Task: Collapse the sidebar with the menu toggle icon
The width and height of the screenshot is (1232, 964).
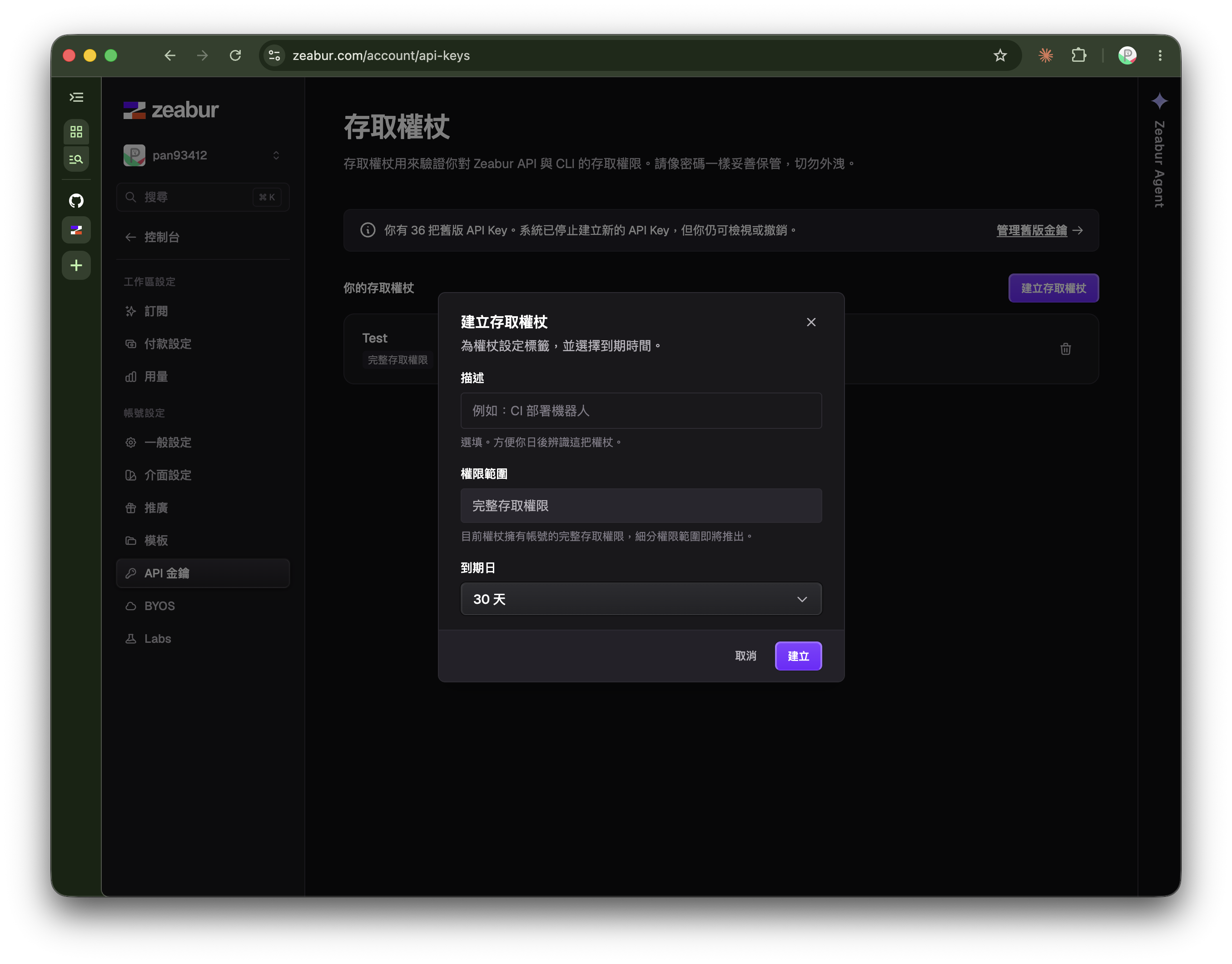Action: click(76, 98)
